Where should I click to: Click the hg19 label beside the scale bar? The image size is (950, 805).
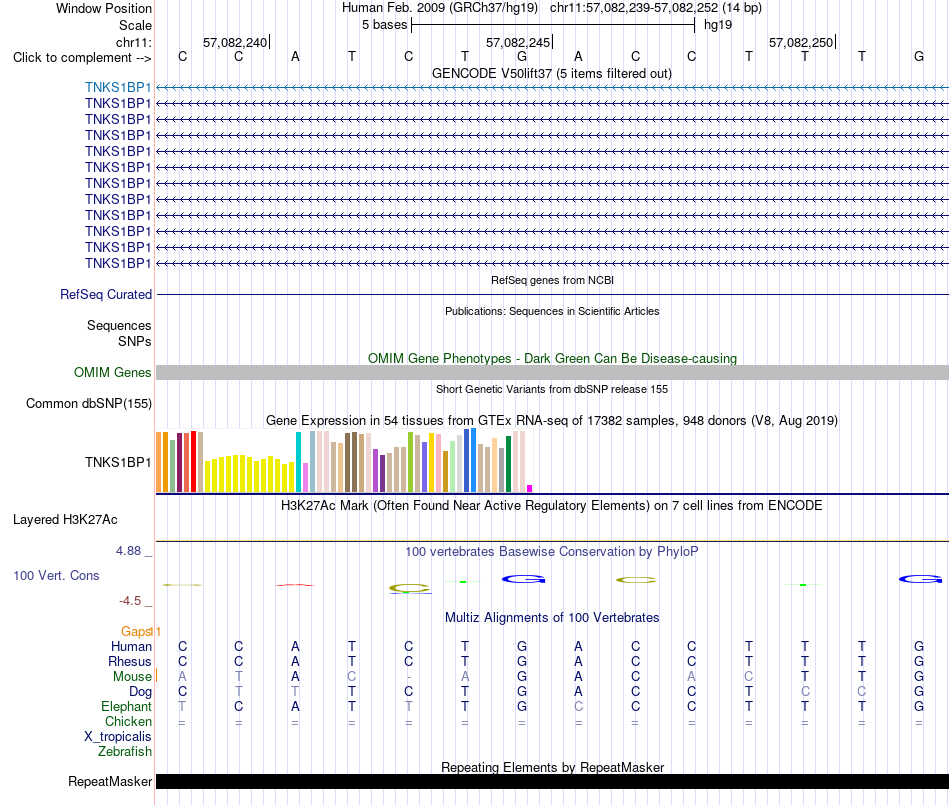[x=718, y=25]
